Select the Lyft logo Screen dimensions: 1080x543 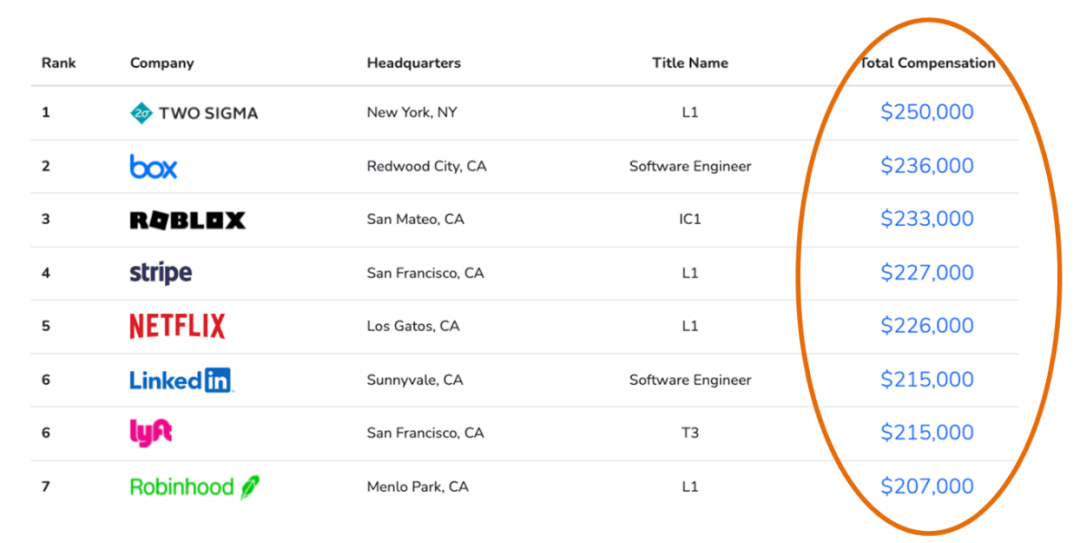(x=151, y=433)
